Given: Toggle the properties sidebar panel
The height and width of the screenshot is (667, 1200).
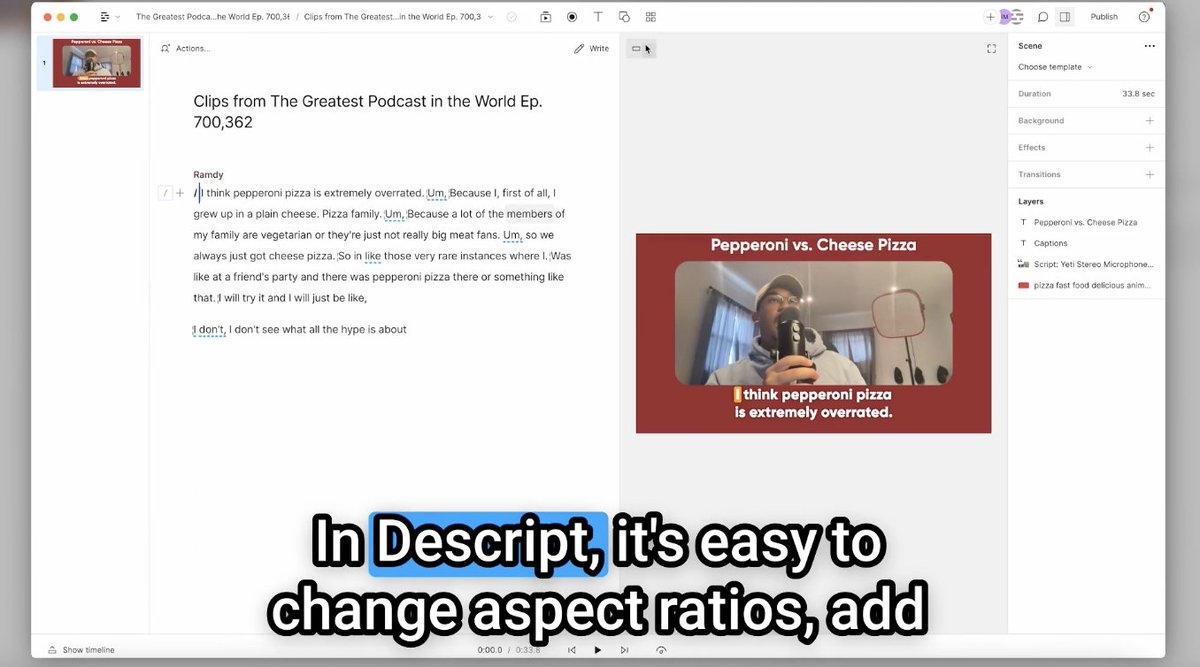Looking at the screenshot, I should tap(1065, 17).
